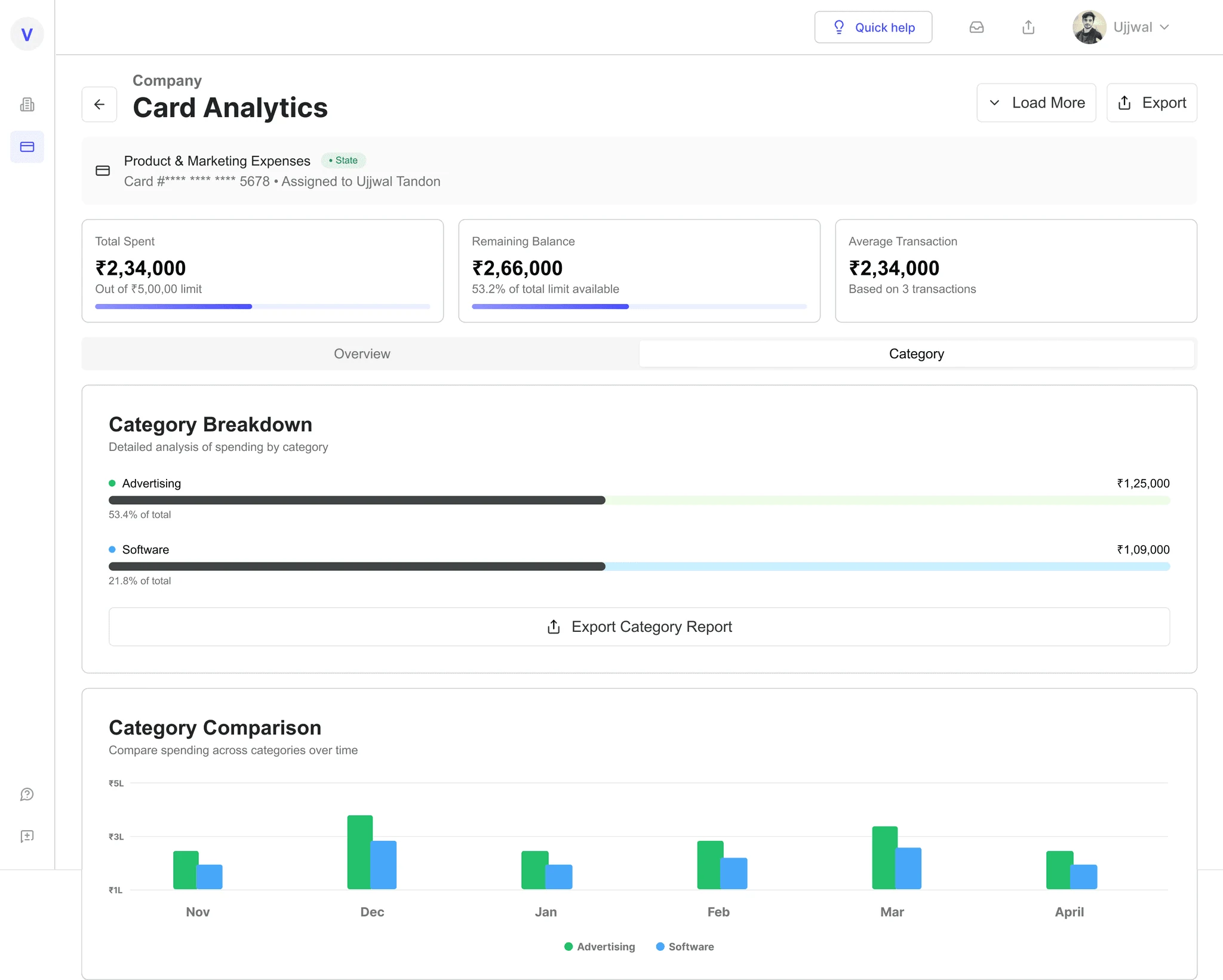Click 'Product & Marketing Expenses' card name
Screen dimensions: 1223x980
point(217,161)
